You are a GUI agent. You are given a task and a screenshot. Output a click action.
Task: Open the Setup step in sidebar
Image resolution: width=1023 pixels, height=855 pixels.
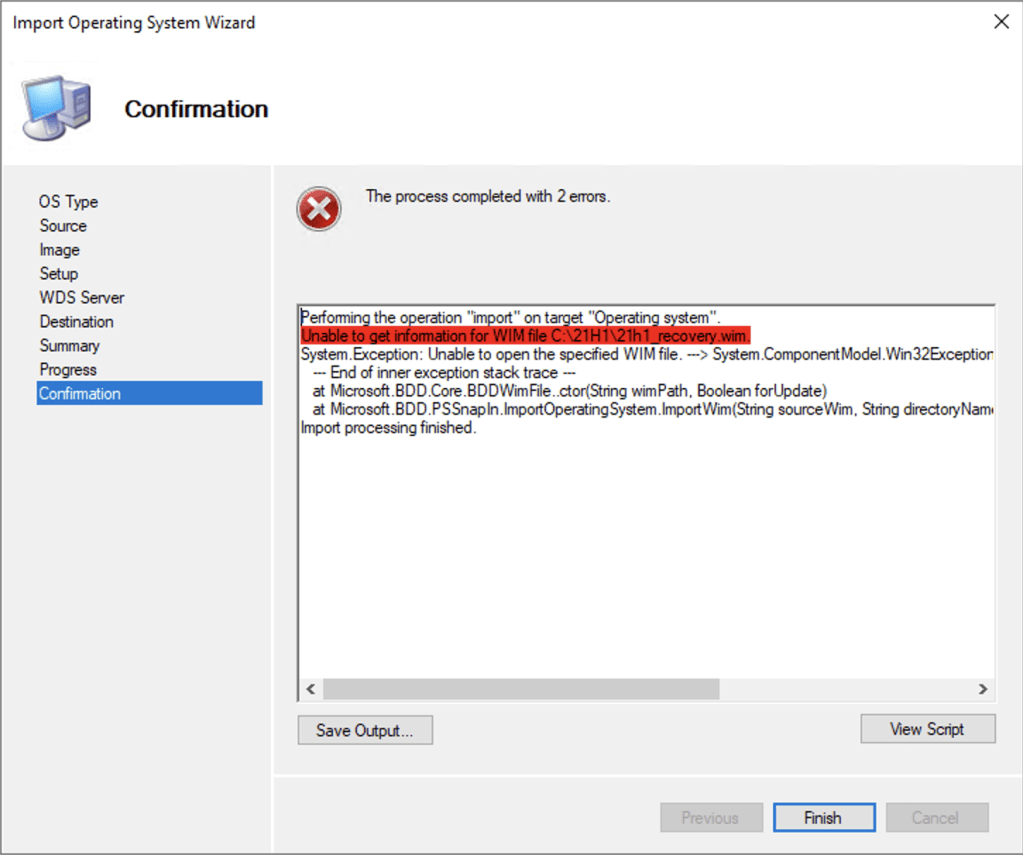coord(58,274)
